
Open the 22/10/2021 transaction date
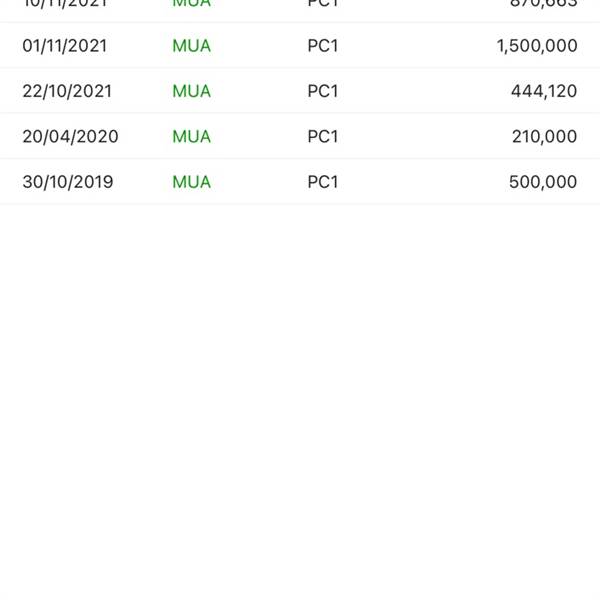tap(67, 91)
